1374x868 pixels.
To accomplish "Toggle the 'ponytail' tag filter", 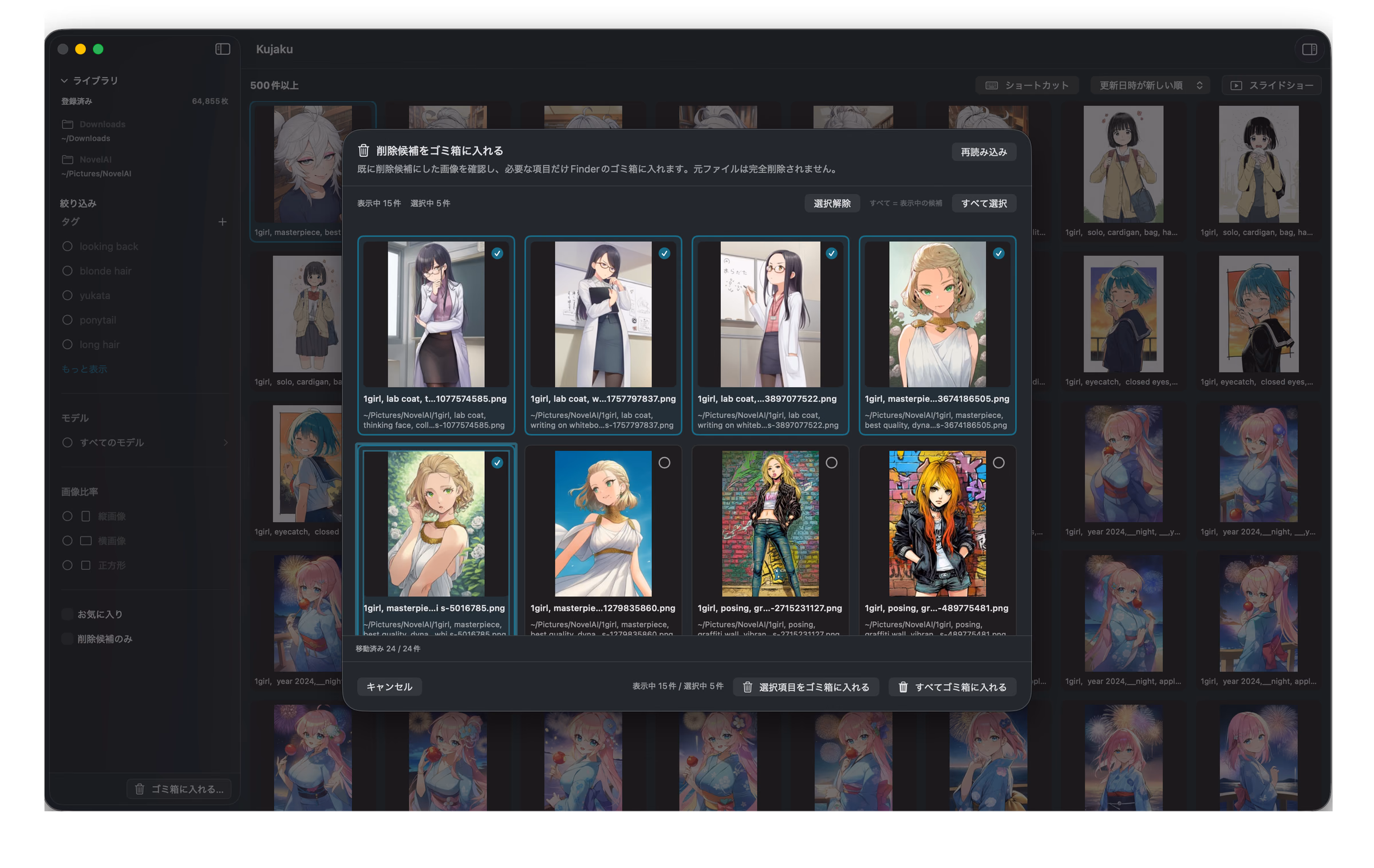I will (x=68, y=320).
